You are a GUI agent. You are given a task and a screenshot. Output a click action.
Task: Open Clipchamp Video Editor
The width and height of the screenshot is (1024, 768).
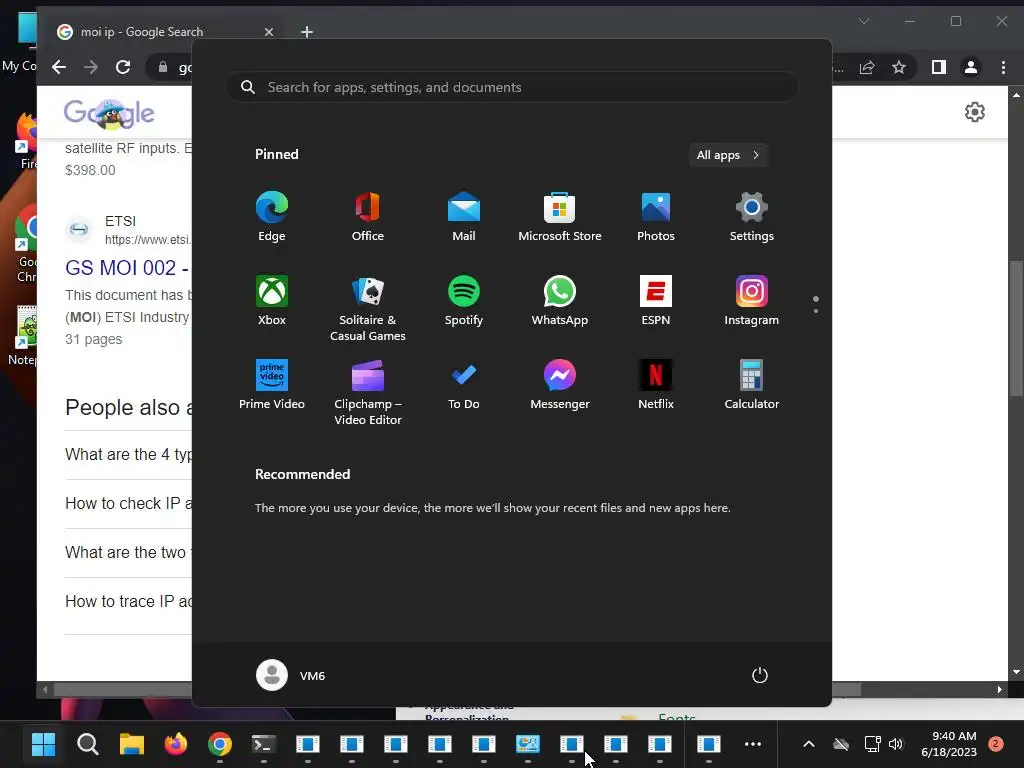tap(368, 392)
